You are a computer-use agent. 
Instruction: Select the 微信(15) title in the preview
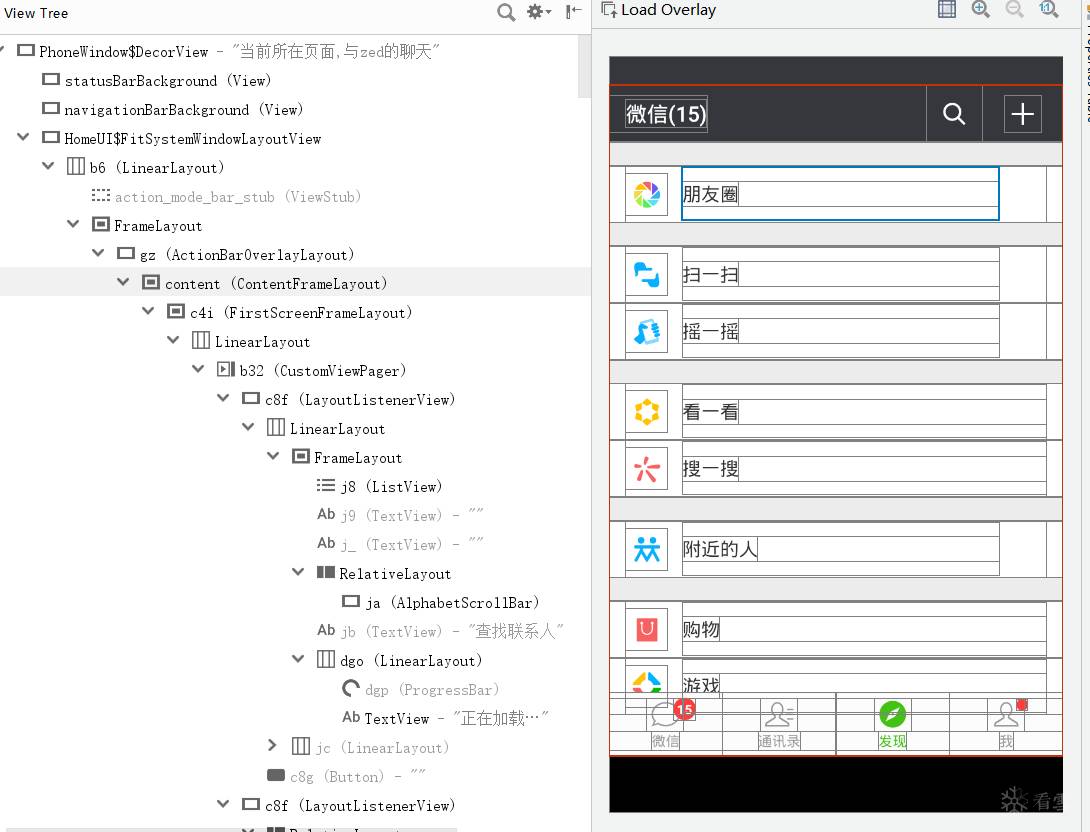(x=666, y=114)
